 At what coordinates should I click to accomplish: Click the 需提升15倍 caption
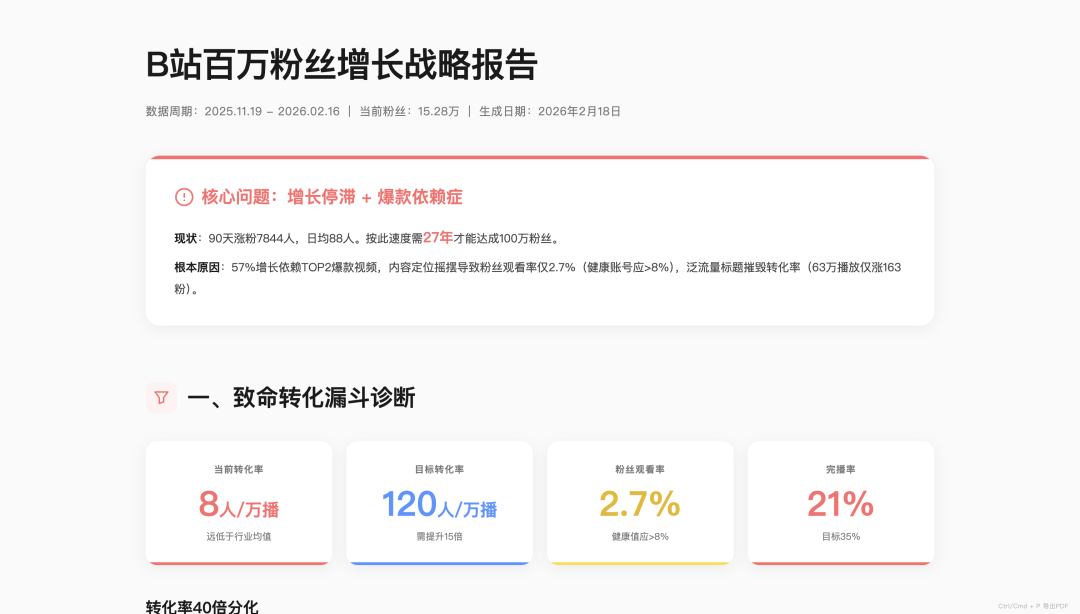pyautogui.click(x=439, y=536)
